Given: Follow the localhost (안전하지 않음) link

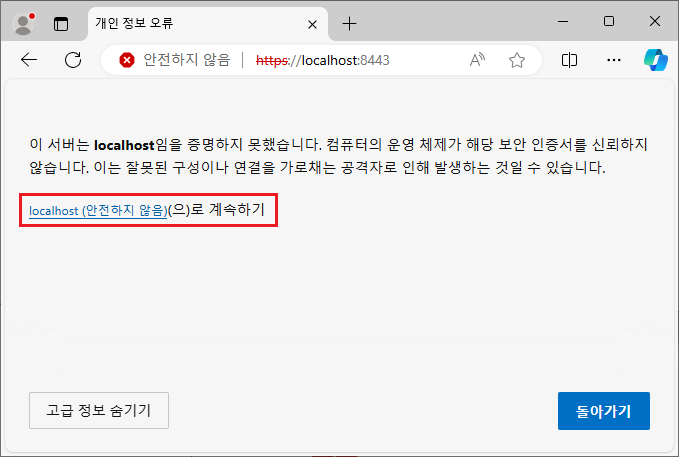Looking at the screenshot, I should click(x=98, y=211).
